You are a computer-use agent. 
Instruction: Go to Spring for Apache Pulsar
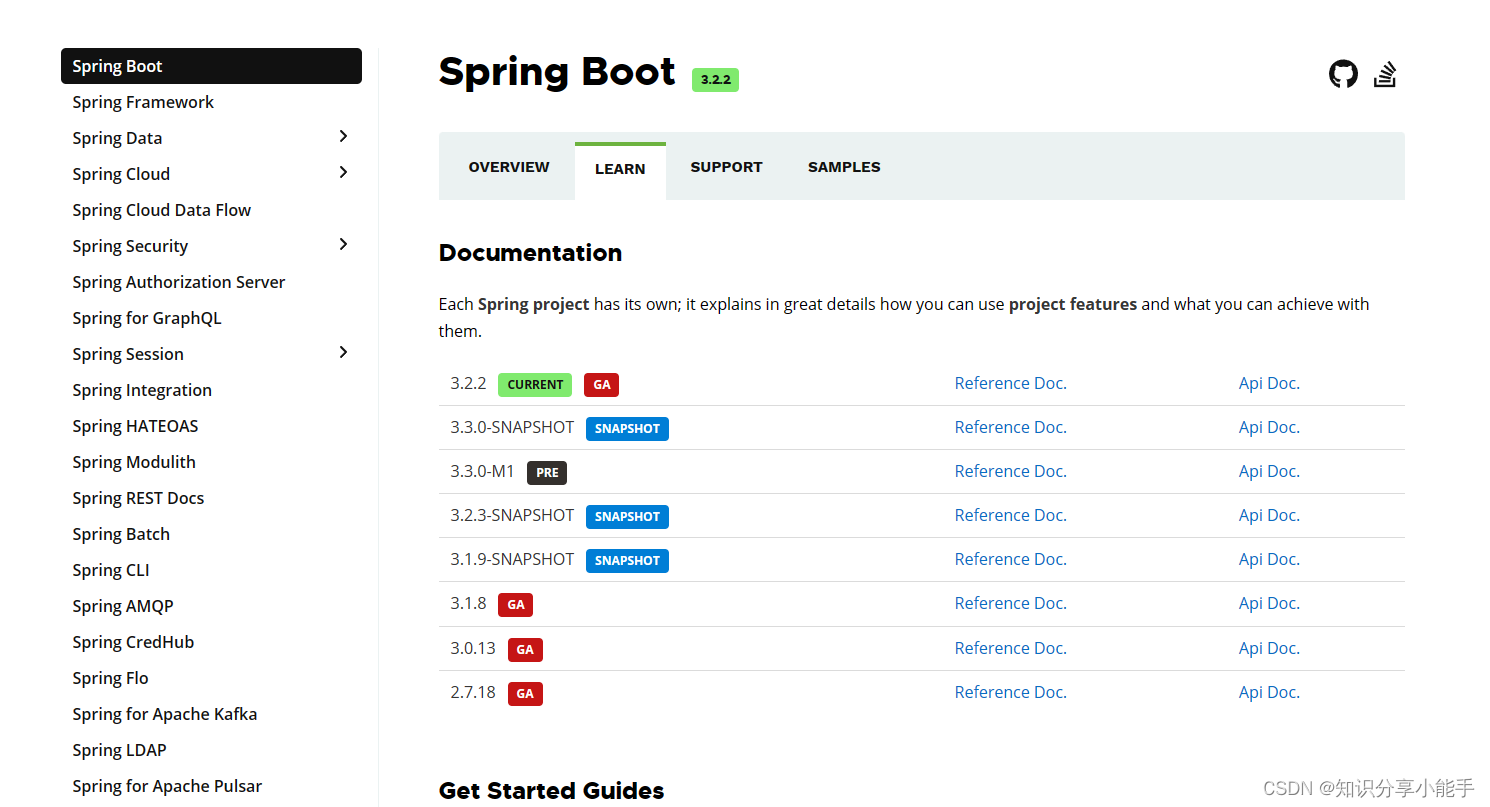click(167, 786)
